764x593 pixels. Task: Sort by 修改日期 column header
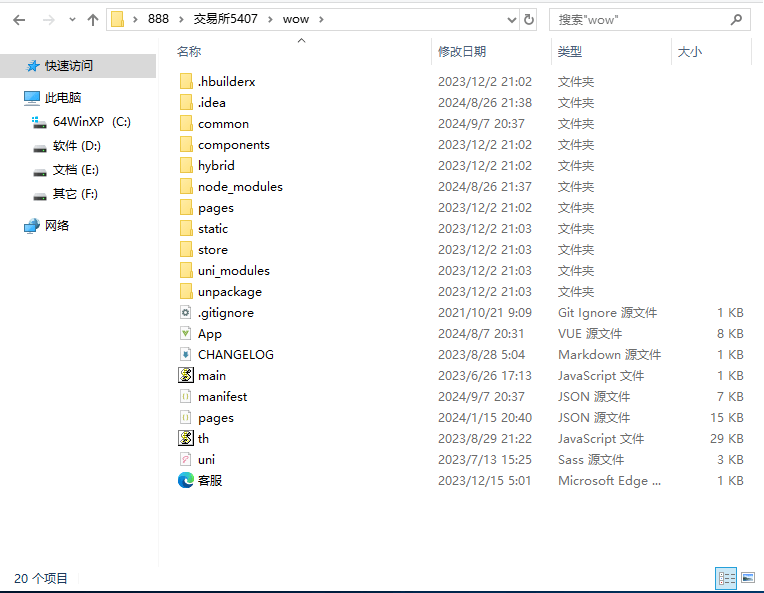click(462, 52)
